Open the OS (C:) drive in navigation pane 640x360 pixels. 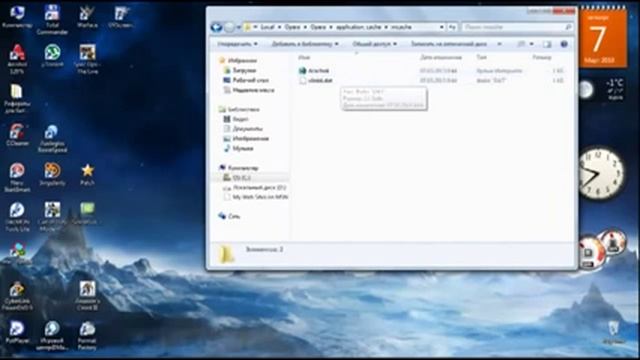237,178
